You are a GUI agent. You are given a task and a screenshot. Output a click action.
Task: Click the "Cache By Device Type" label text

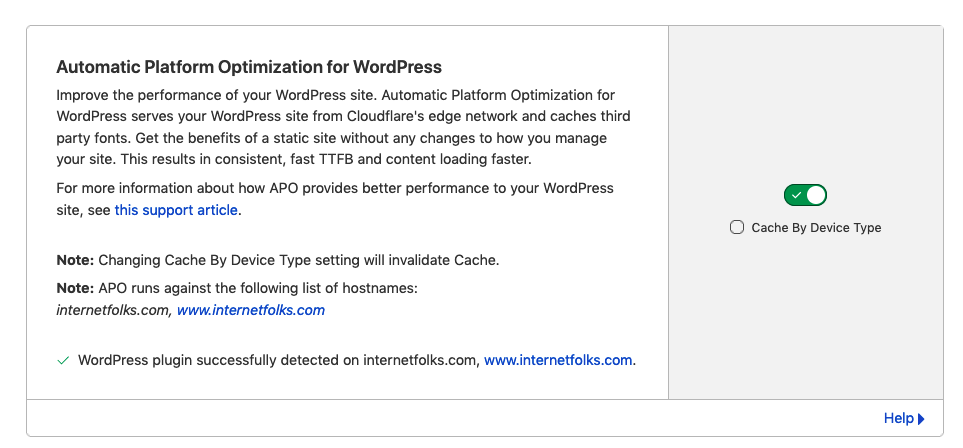[x=816, y=228]
